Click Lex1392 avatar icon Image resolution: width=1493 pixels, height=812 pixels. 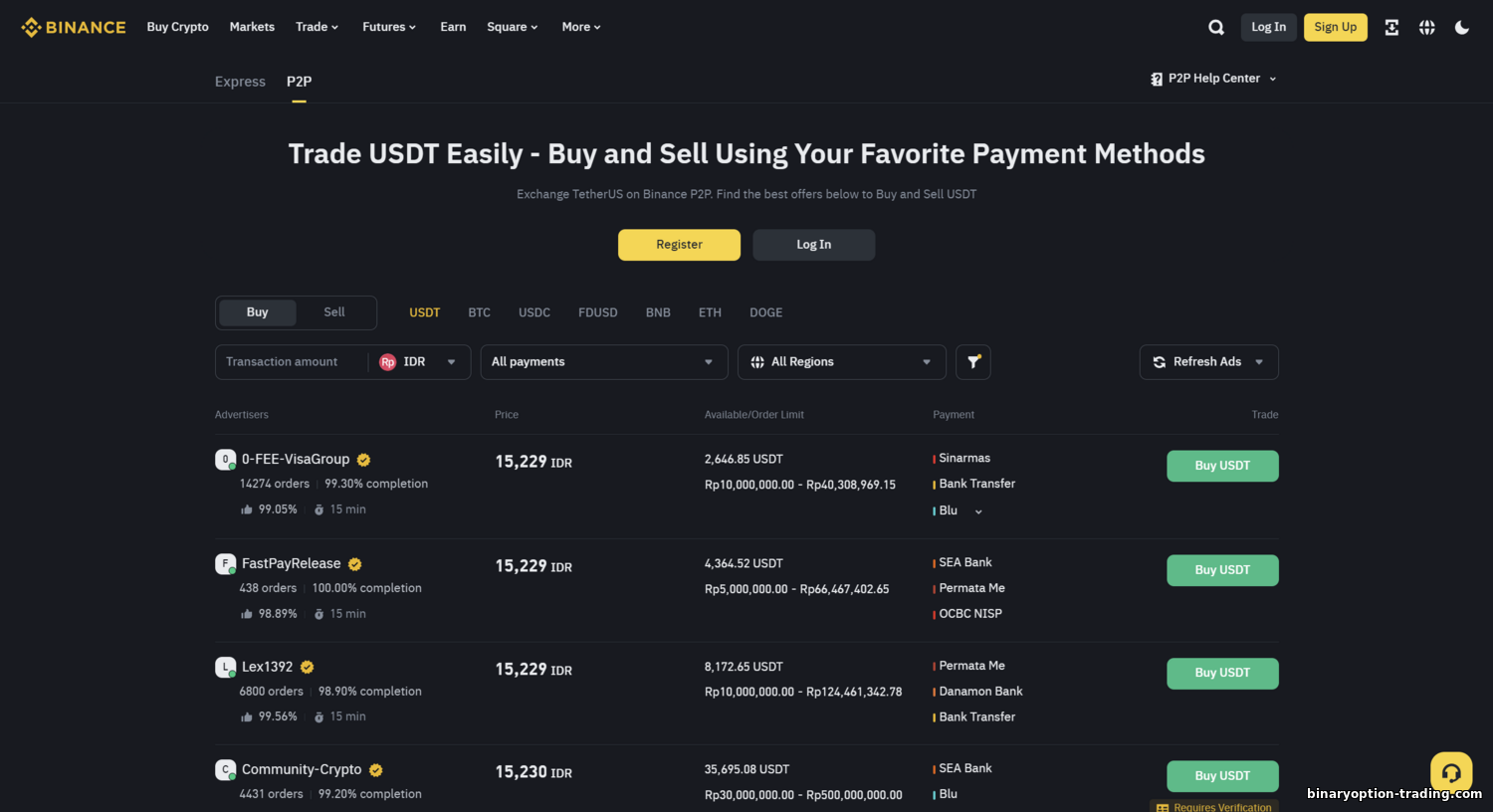pyautogui.click(x=226, y=667)
